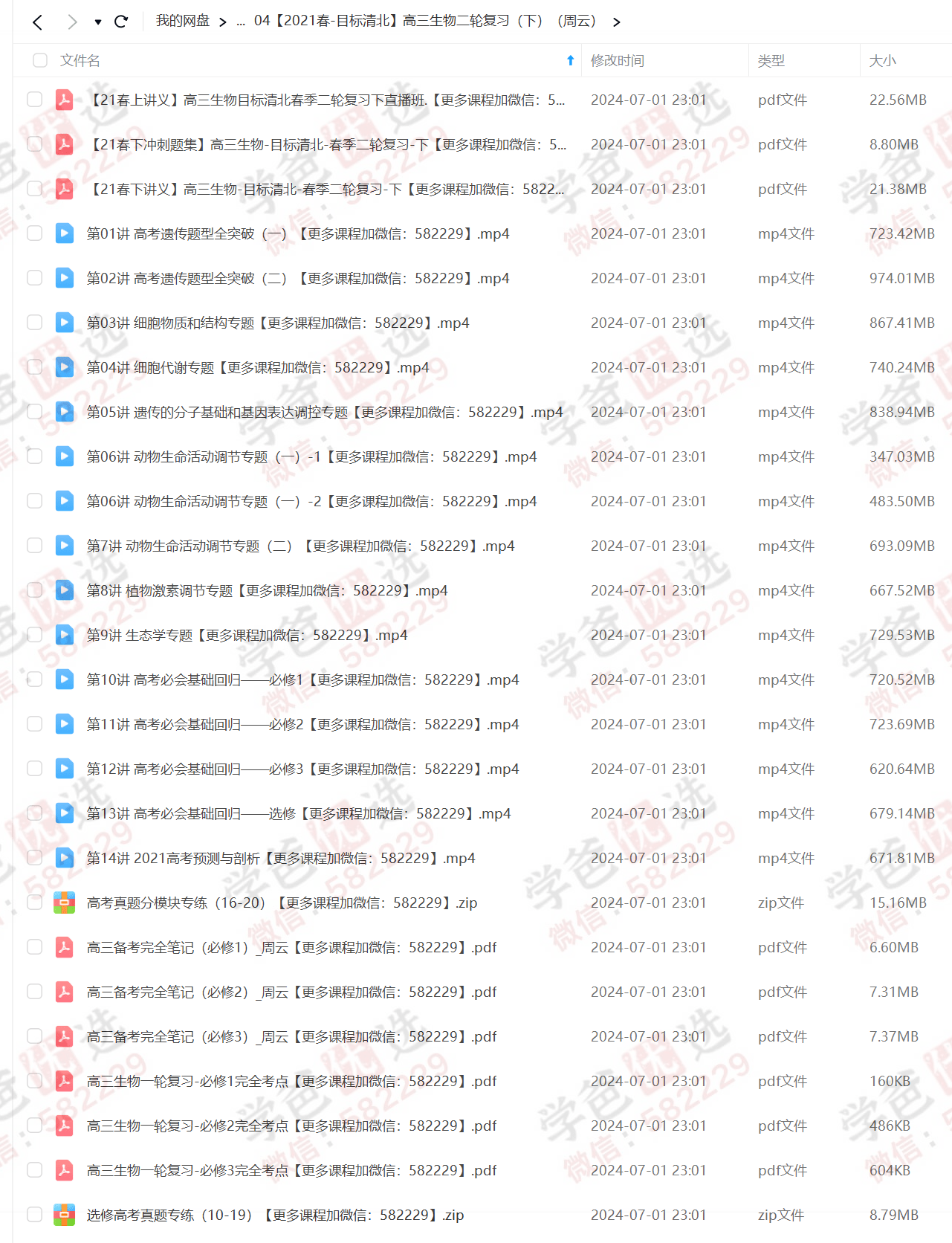This screenshot has height=1243, width=952.
Task: Click video icon of 第02讲 file
Action: pyautogui.click(x=65, y=278)
